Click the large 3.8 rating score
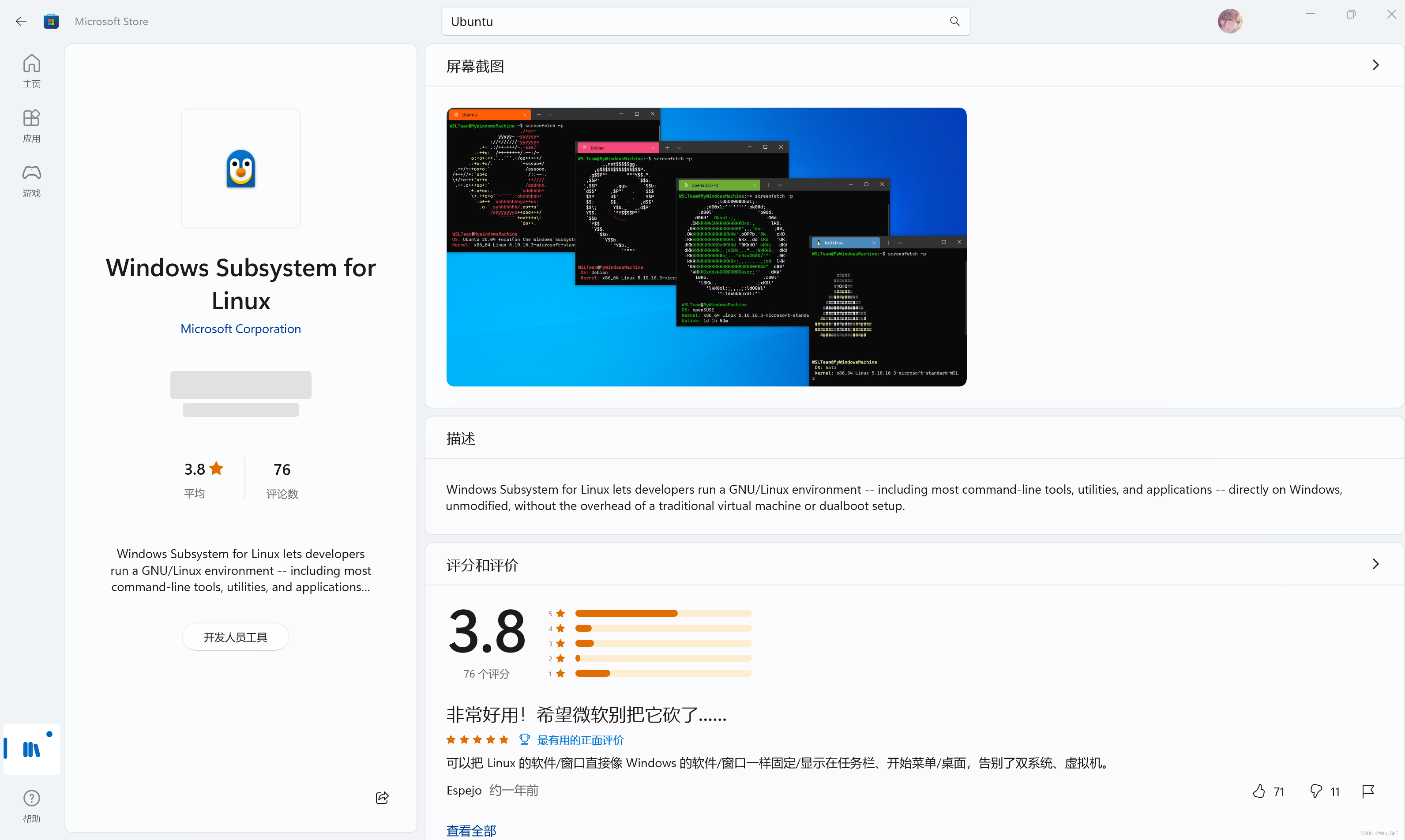 tap(487, 632)
